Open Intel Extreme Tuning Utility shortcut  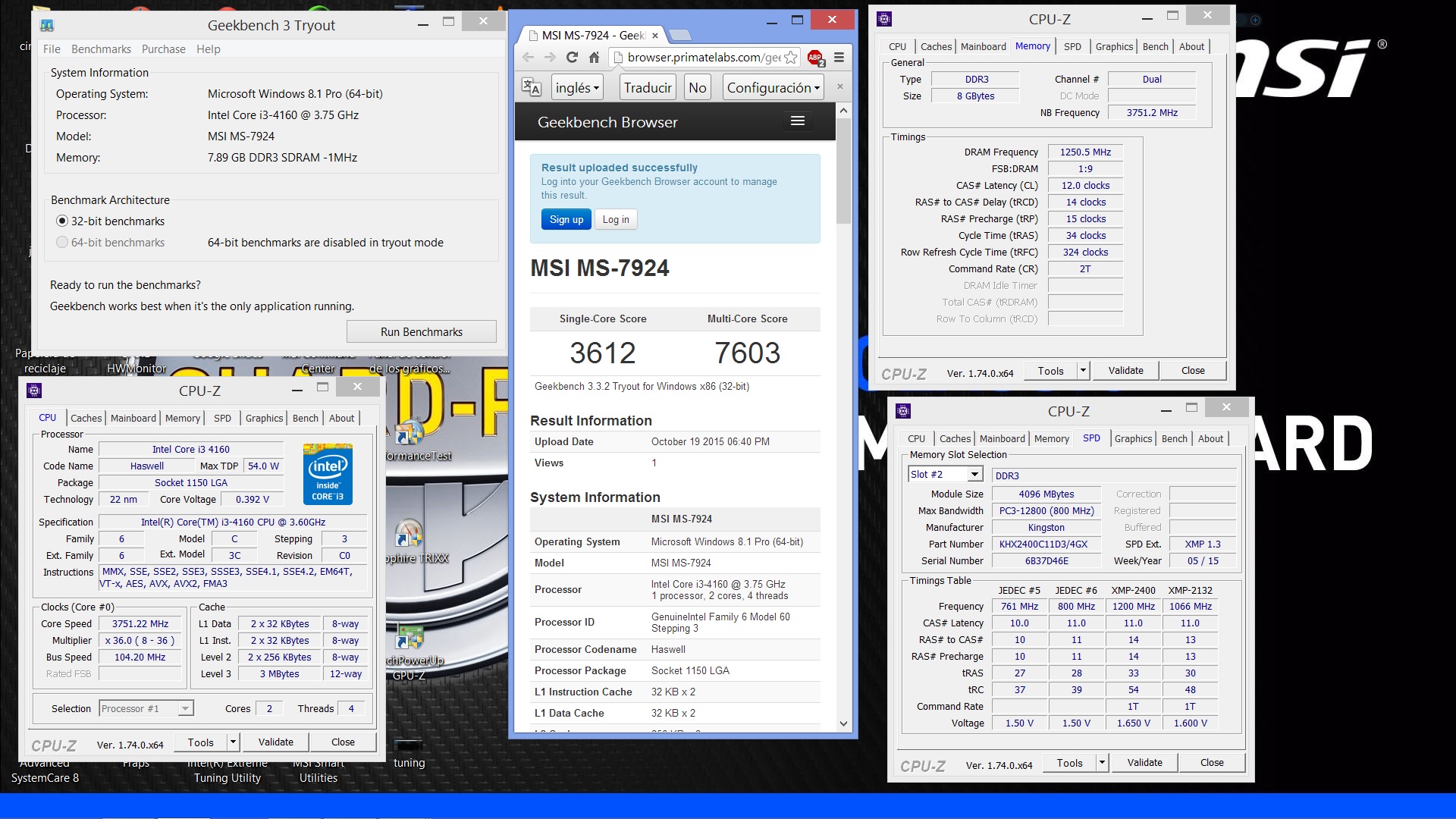(227, 770)
